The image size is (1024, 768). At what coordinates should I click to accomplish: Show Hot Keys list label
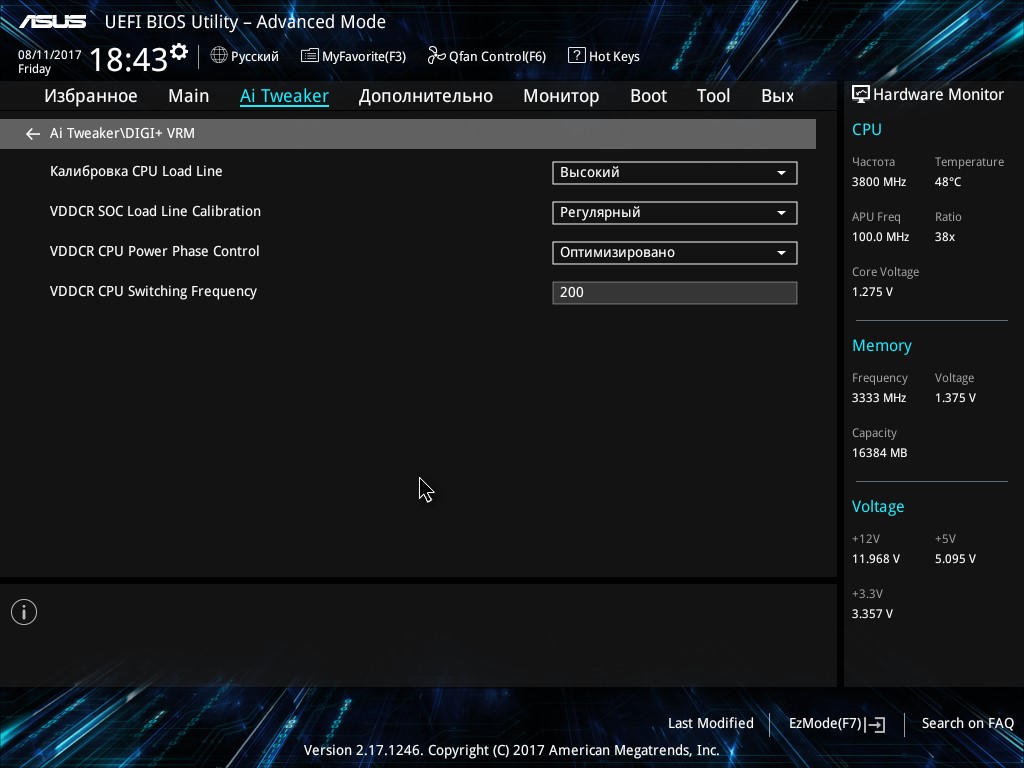point(614,57)
